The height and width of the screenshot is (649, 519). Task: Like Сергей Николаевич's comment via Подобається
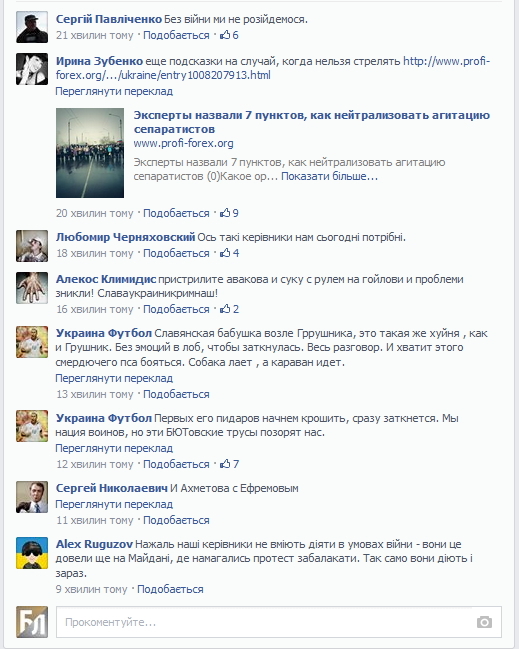coord(176,520)
